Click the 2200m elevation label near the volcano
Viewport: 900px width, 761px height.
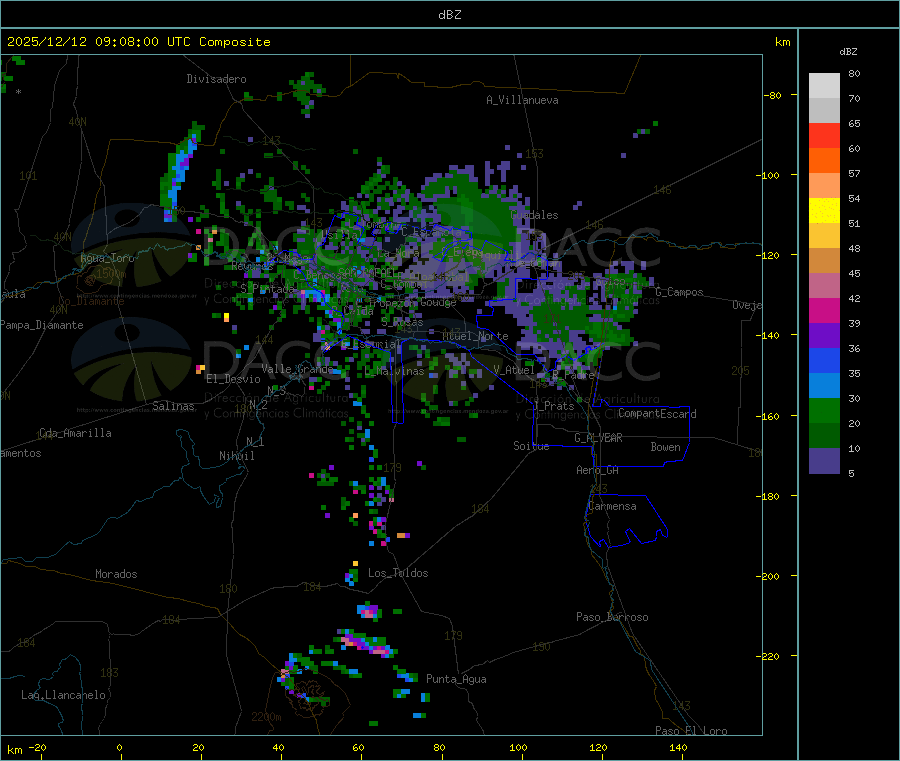(x=266, y=717)
